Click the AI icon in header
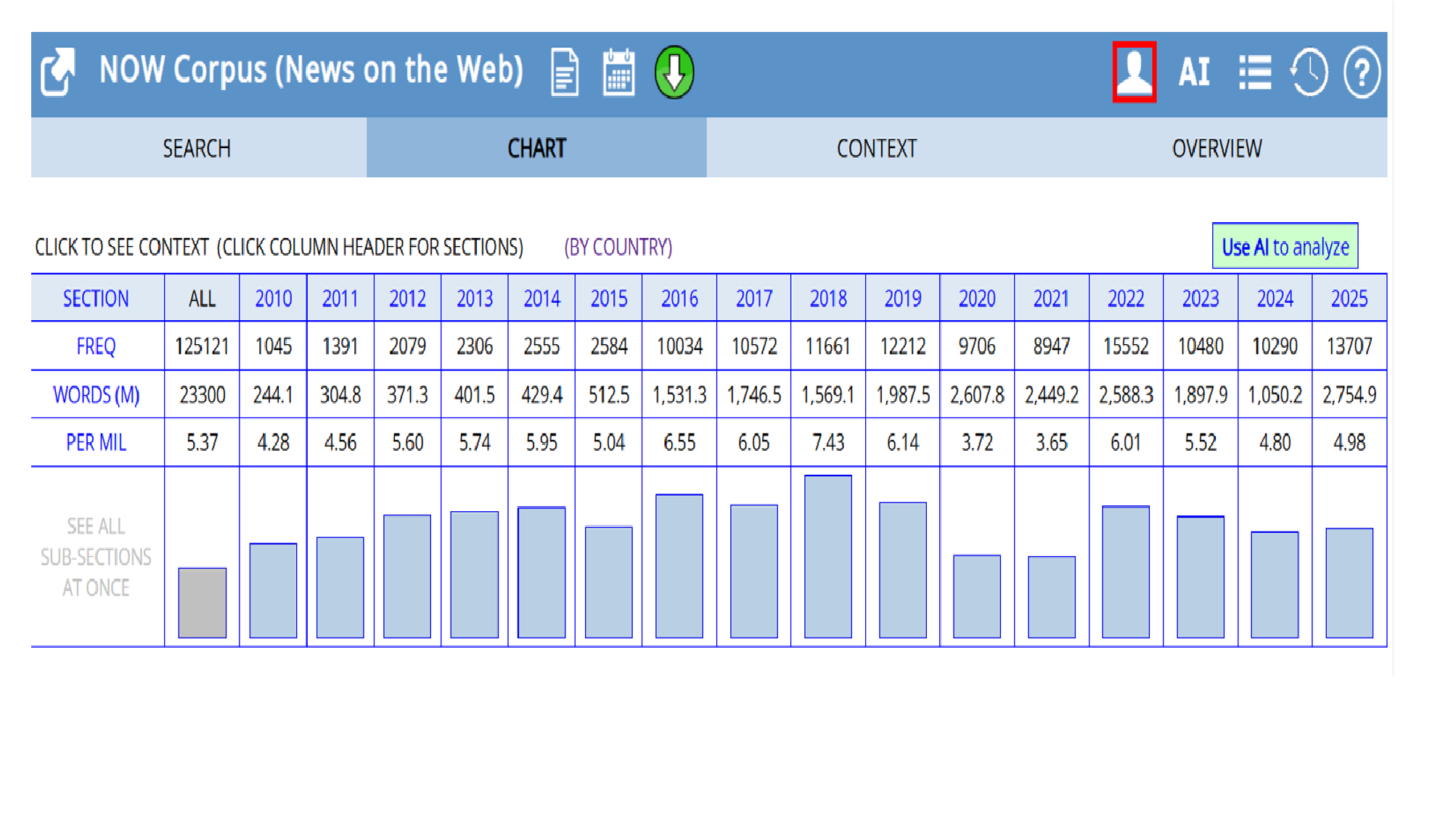1456x819 pixels. [x=1194, y=72]
